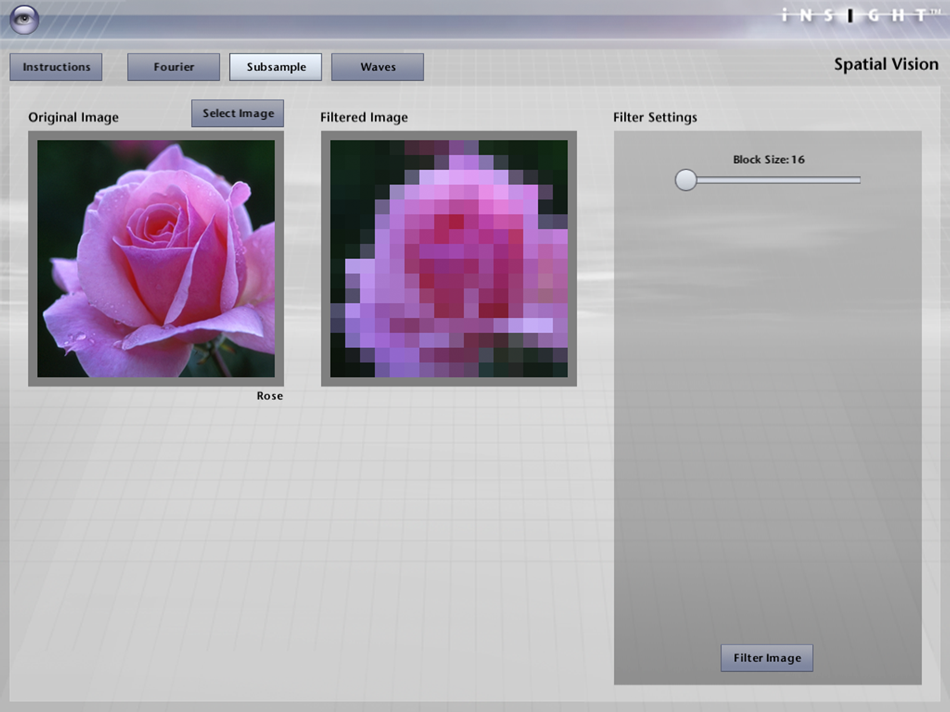Viewport: 950px width, 712px height.
Task: Click the 'Filter Settings' heading
Action: click(655, 118)
